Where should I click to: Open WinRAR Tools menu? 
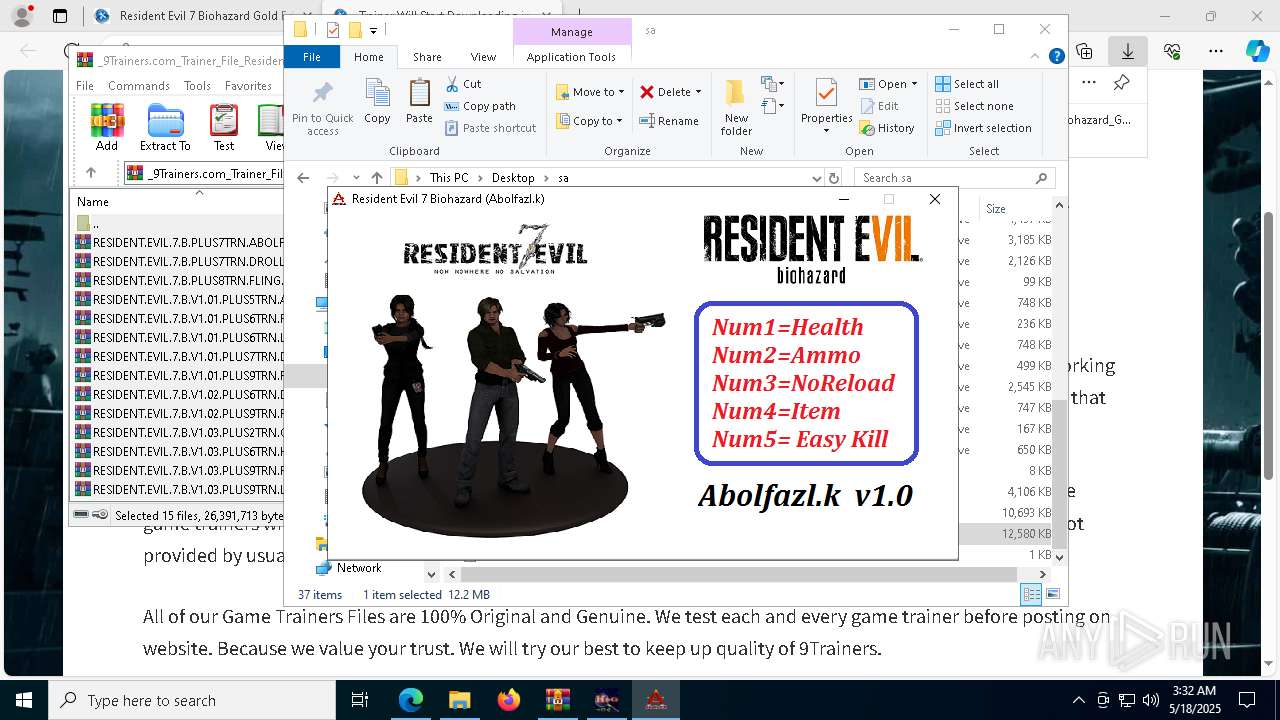click(197, 86)
